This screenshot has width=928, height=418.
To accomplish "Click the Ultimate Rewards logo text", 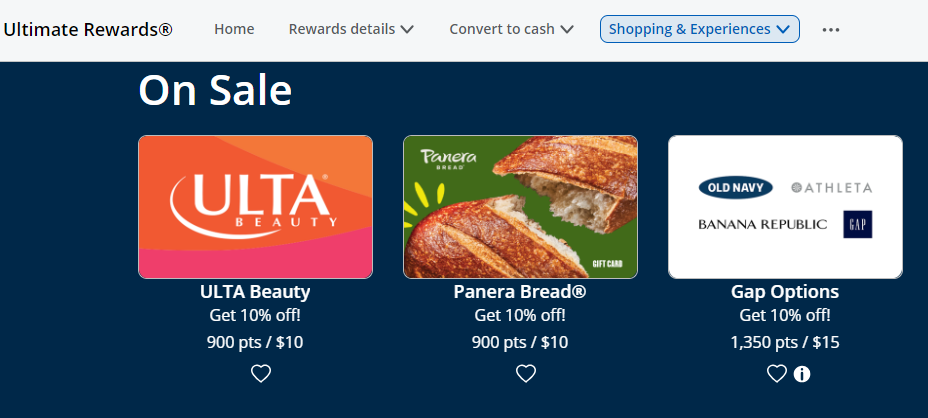I will [88, 29].
